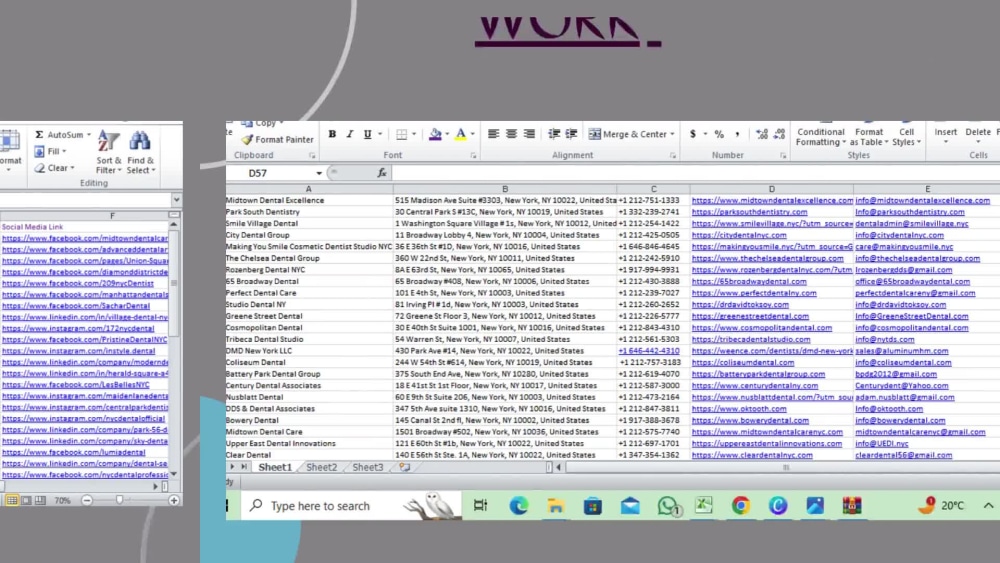Open Sort & Filter menu
Viewport: 1000px width, 563px height.
pos(108,152)
